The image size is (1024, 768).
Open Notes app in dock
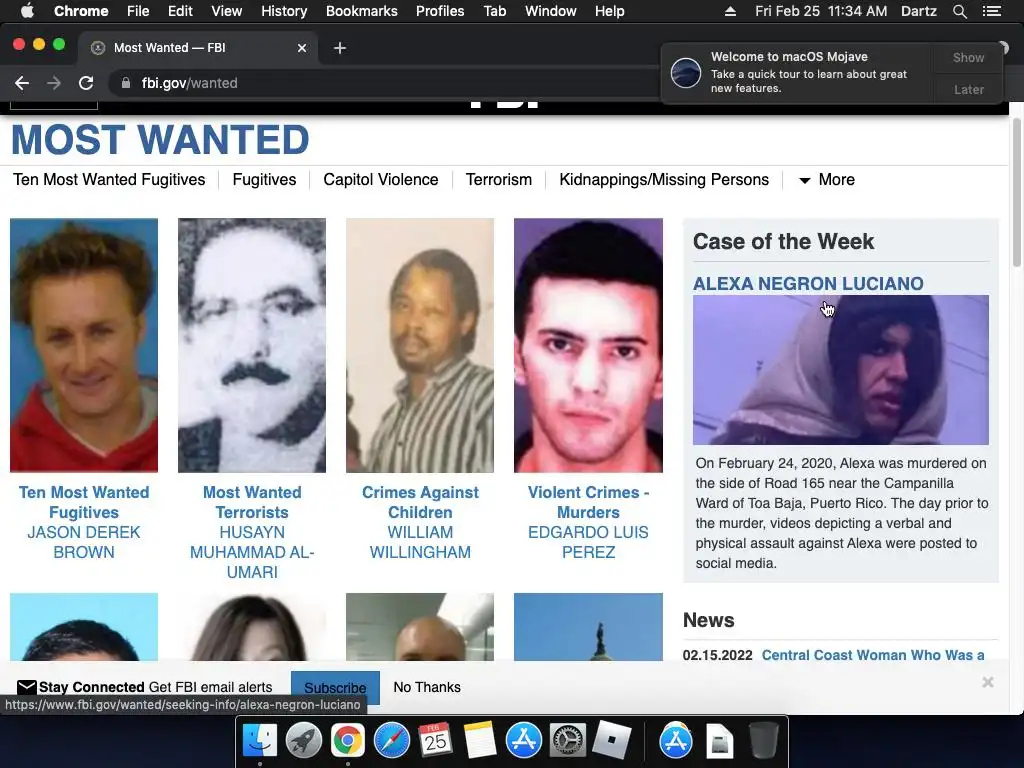(x=479, y=741)
